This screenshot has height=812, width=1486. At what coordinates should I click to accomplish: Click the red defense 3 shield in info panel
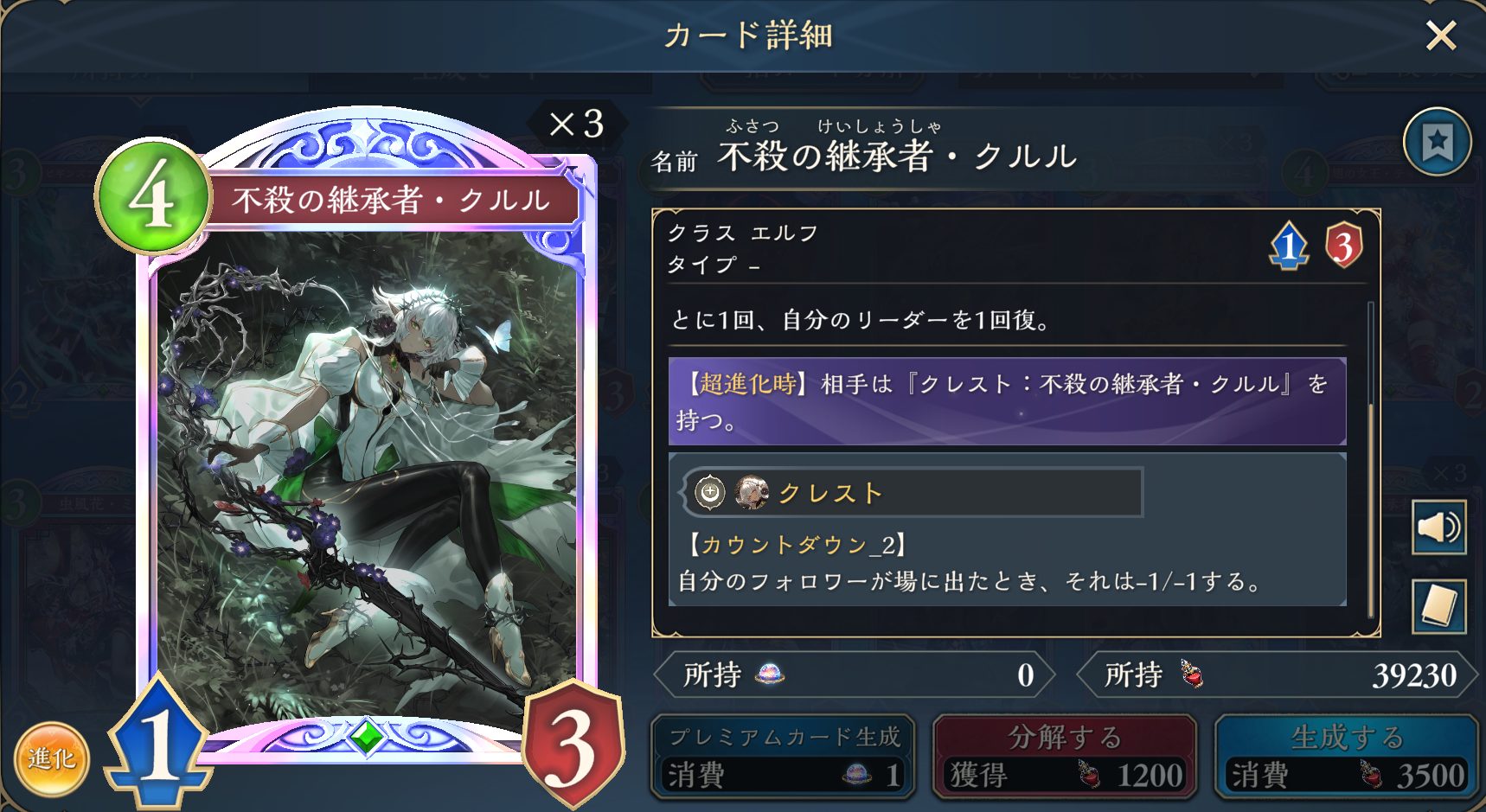(1343, 246)
